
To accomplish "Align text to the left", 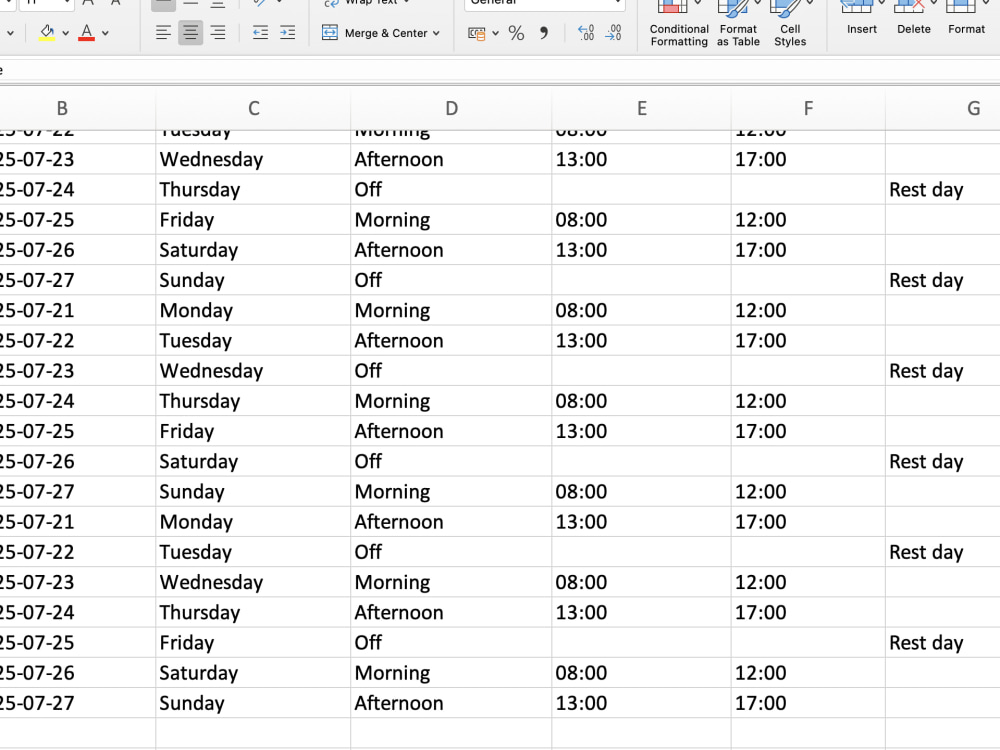I will [163, 33].
